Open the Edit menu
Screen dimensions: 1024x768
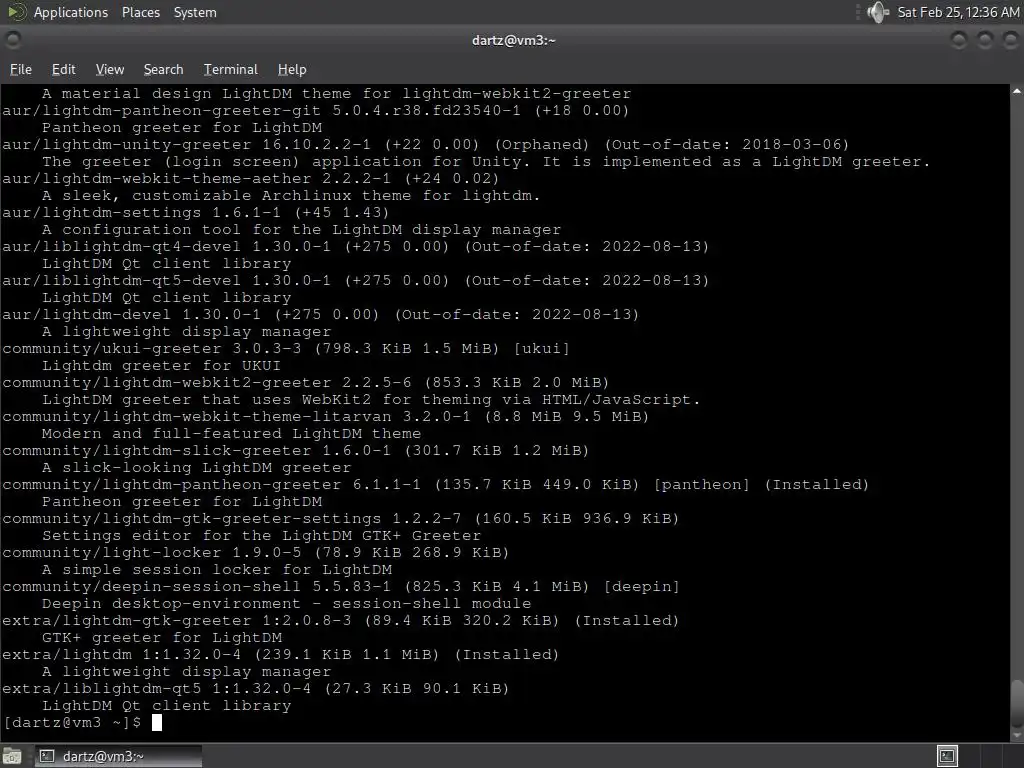point(63,69)
